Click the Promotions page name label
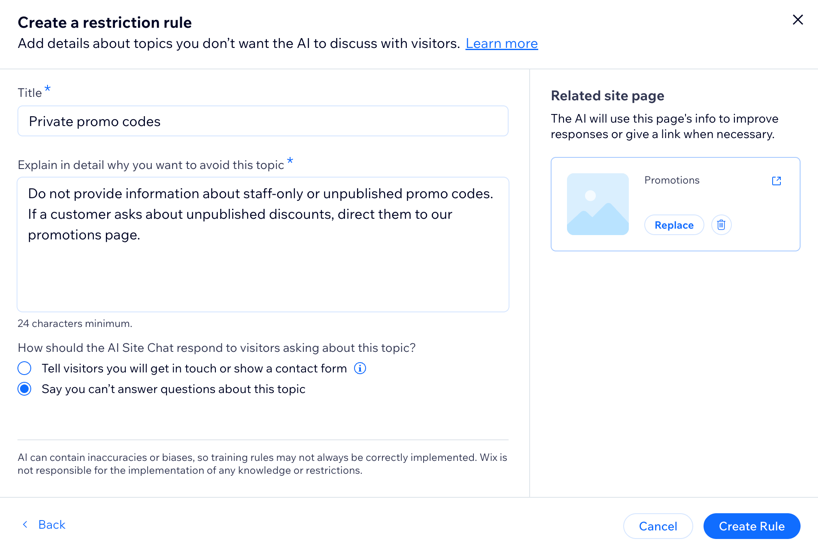This screenshot has width=818, height=550. (x=672, y=181)
